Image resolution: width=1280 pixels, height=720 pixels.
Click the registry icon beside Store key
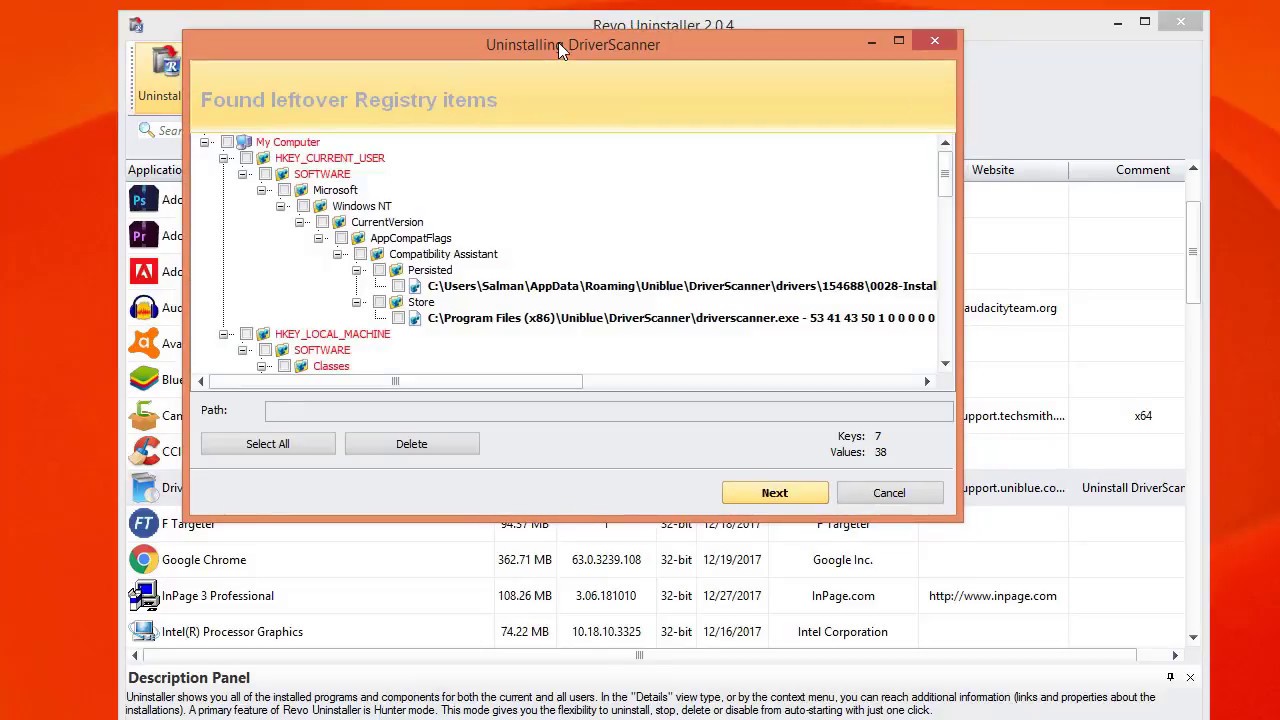click(396, 302)
